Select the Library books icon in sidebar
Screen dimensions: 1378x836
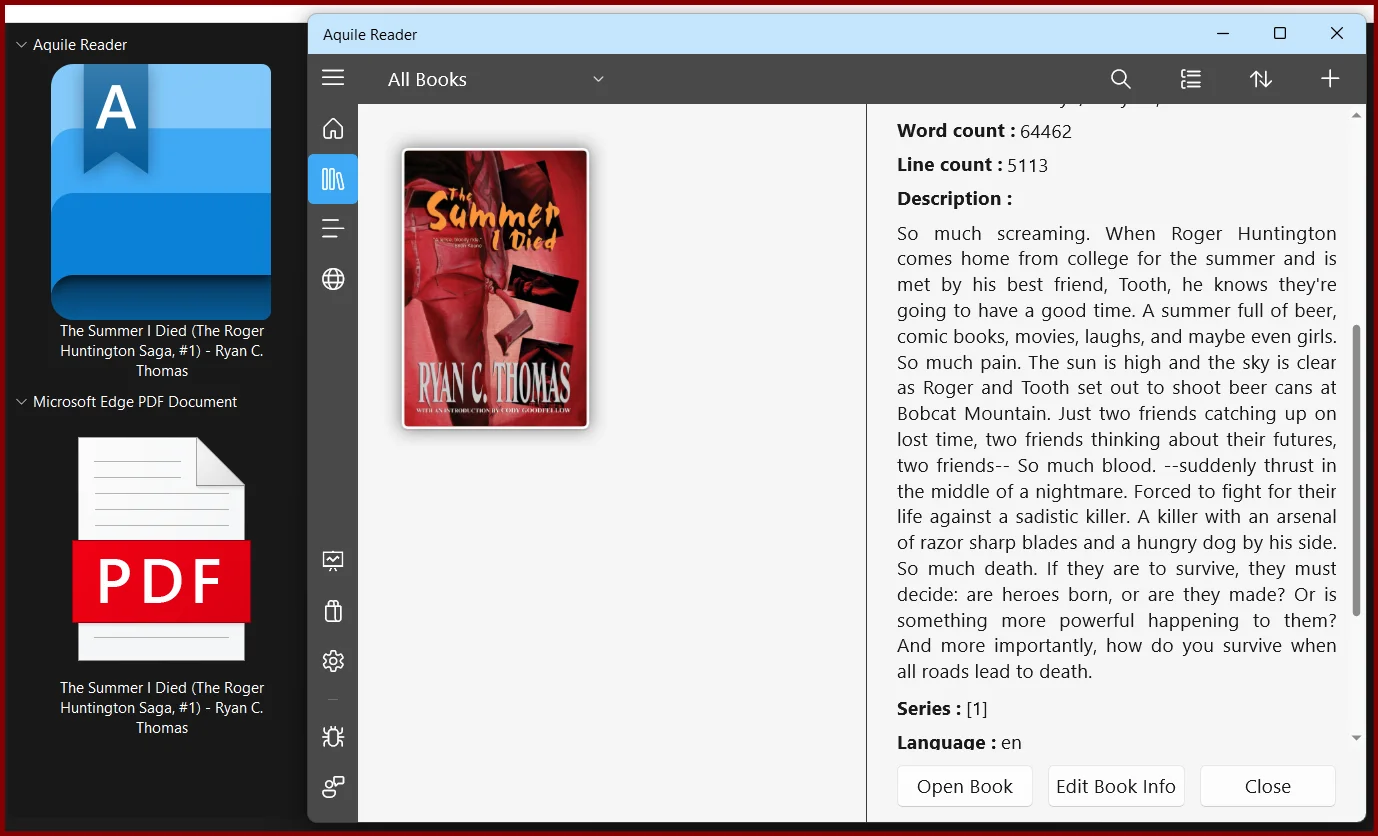333,179
